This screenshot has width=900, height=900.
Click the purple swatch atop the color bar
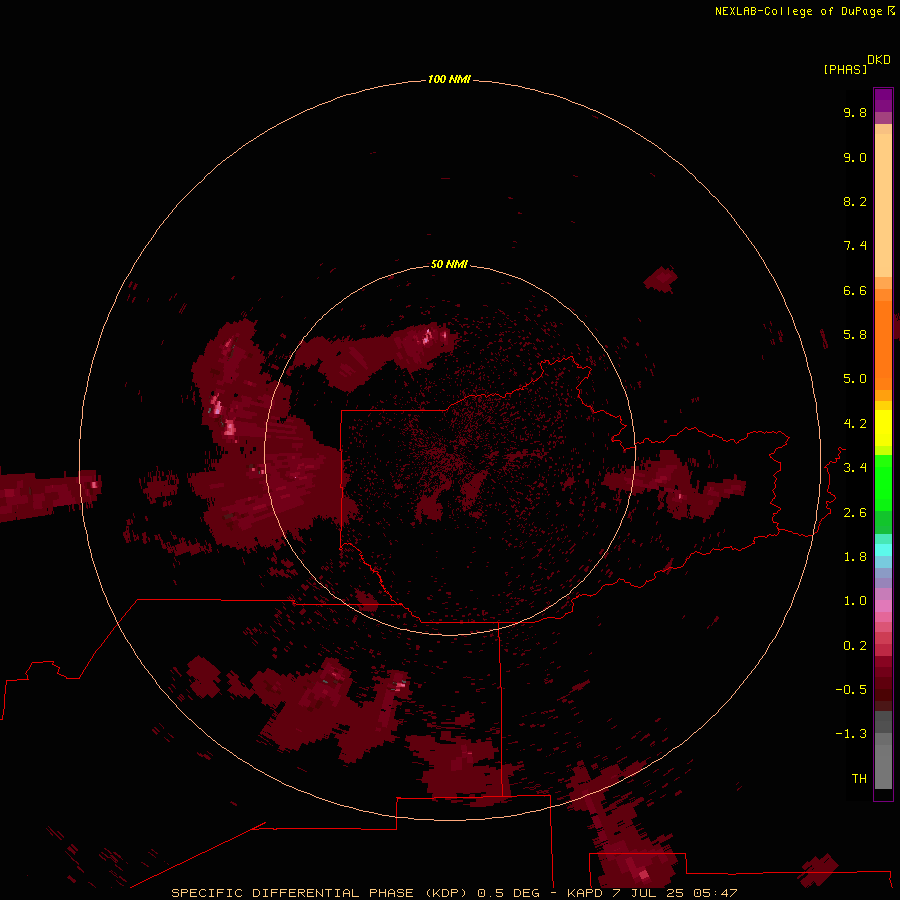click(x=883, y=100)
